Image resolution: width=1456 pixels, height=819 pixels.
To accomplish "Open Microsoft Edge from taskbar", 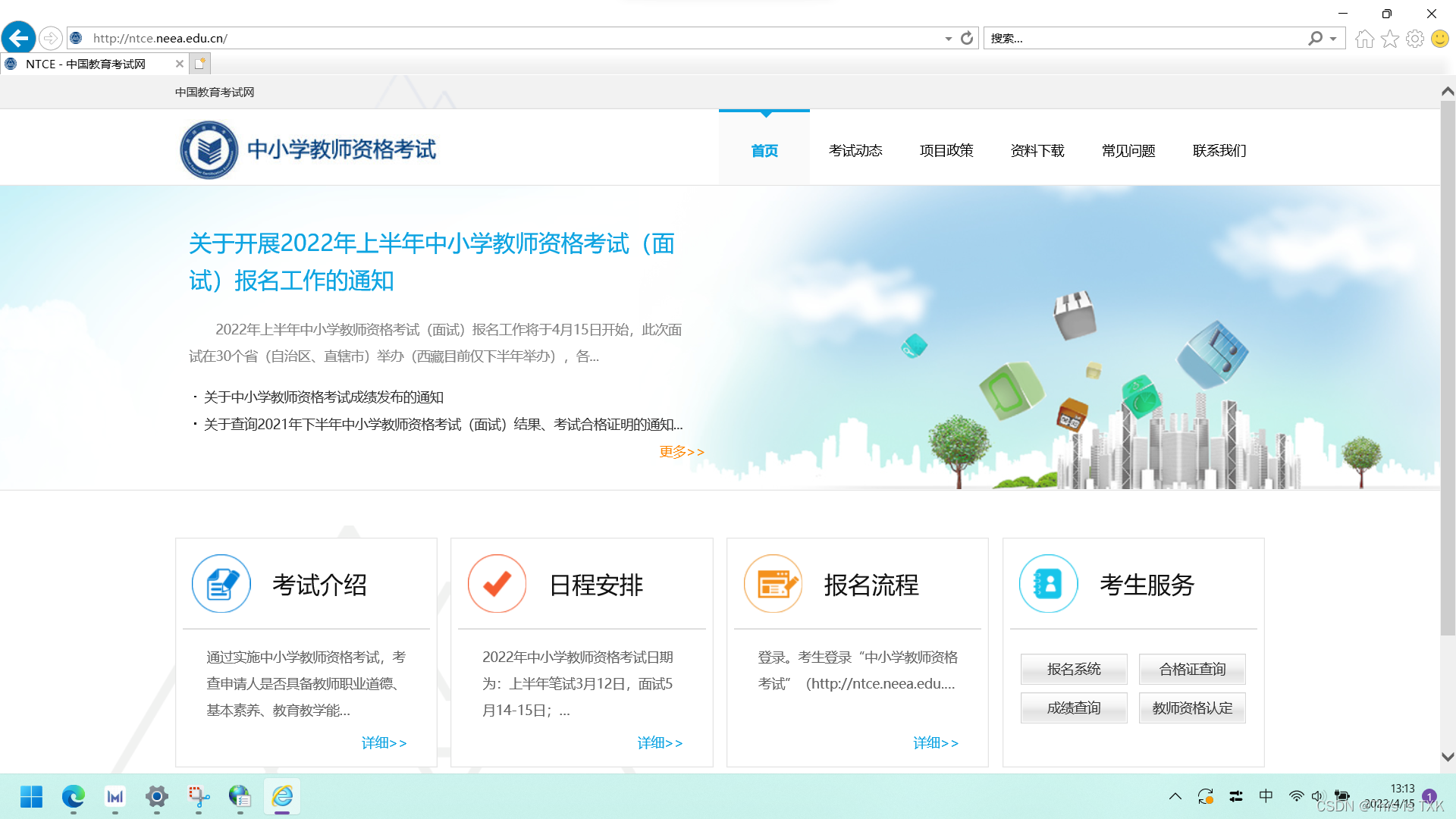I will pyautogui.click(x=74, y=796).
